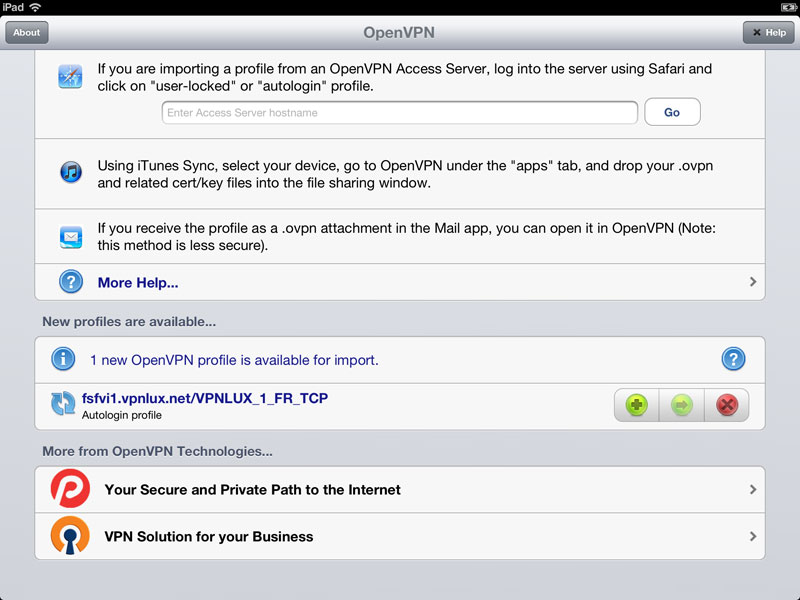The height and width of the screenshot is (600, 800).
Task: Tap the iPad label in status bar
Action: tap(13, 7)
